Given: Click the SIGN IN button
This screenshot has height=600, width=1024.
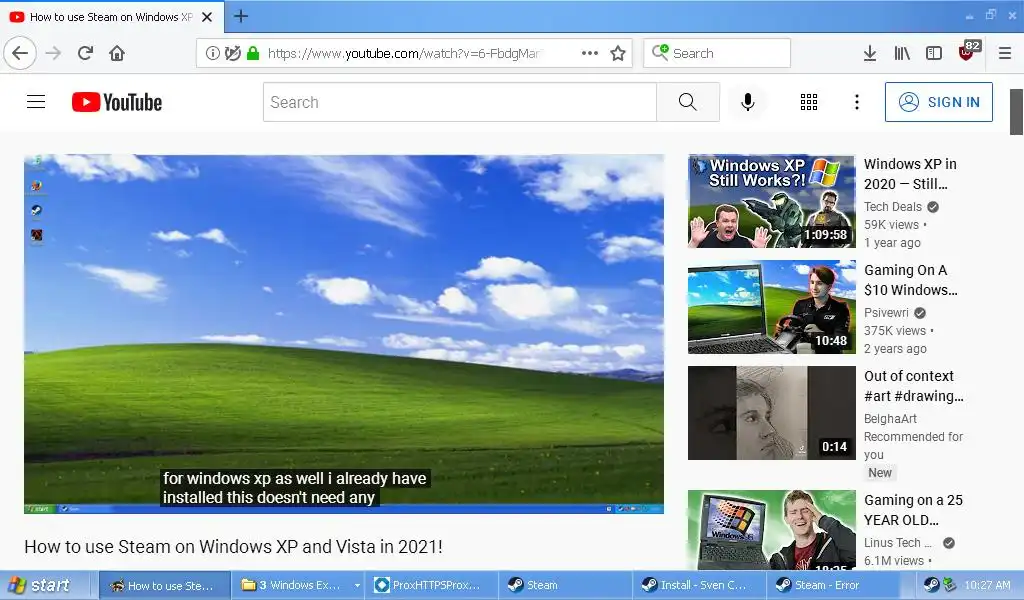Looking at the screenshot, I should [x=938, y=102].
